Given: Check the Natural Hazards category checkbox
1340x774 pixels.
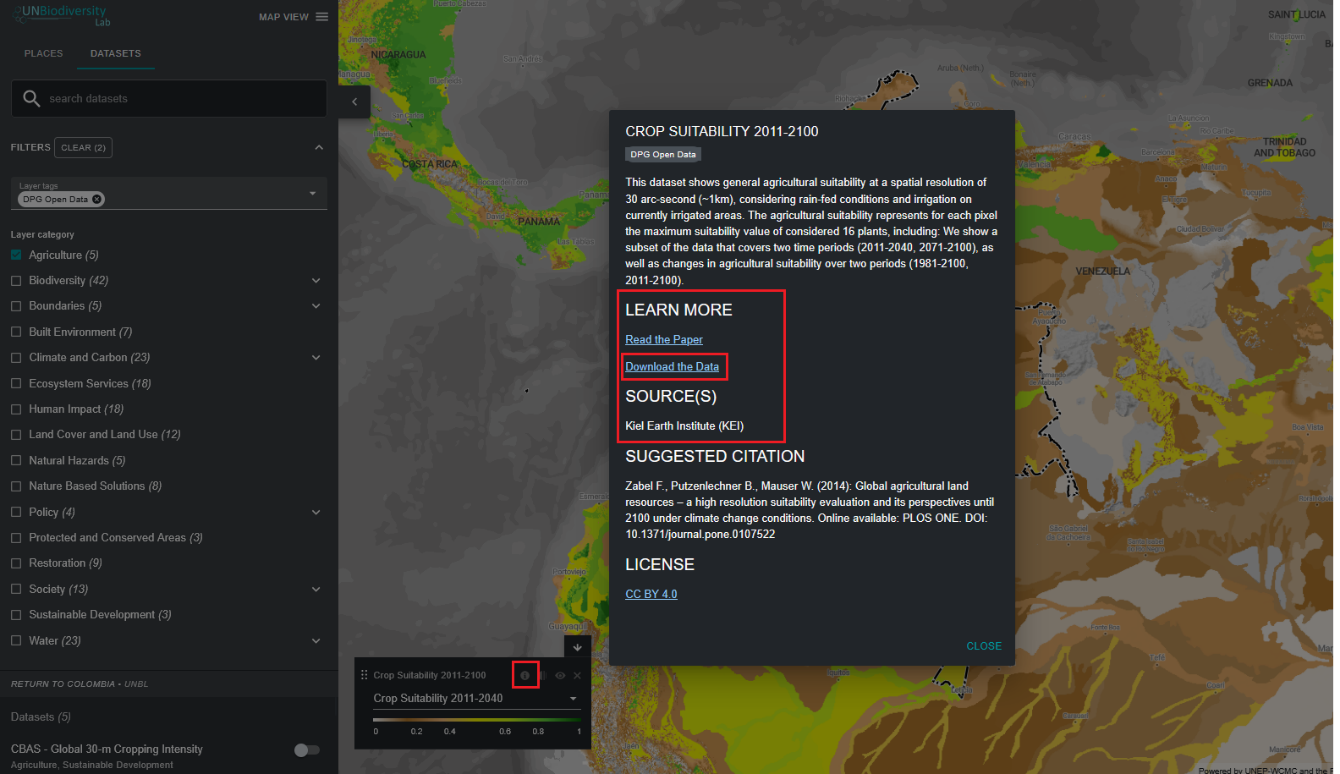Looking at the screenshot, I should (16, 461).
